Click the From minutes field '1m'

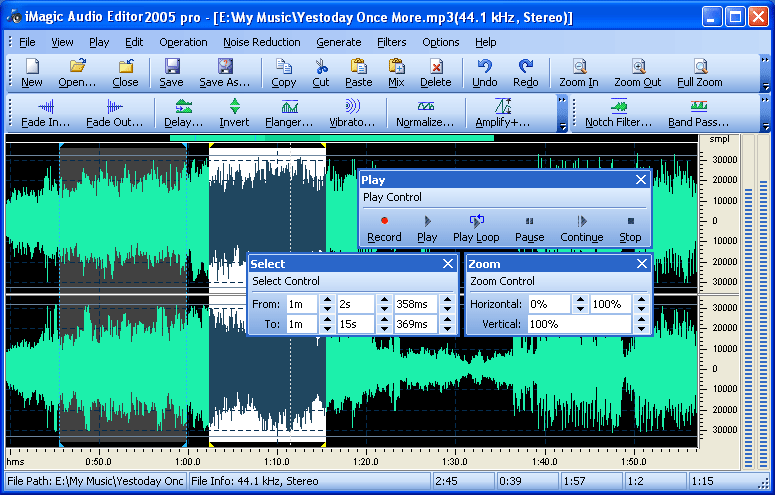pos(302,304)
